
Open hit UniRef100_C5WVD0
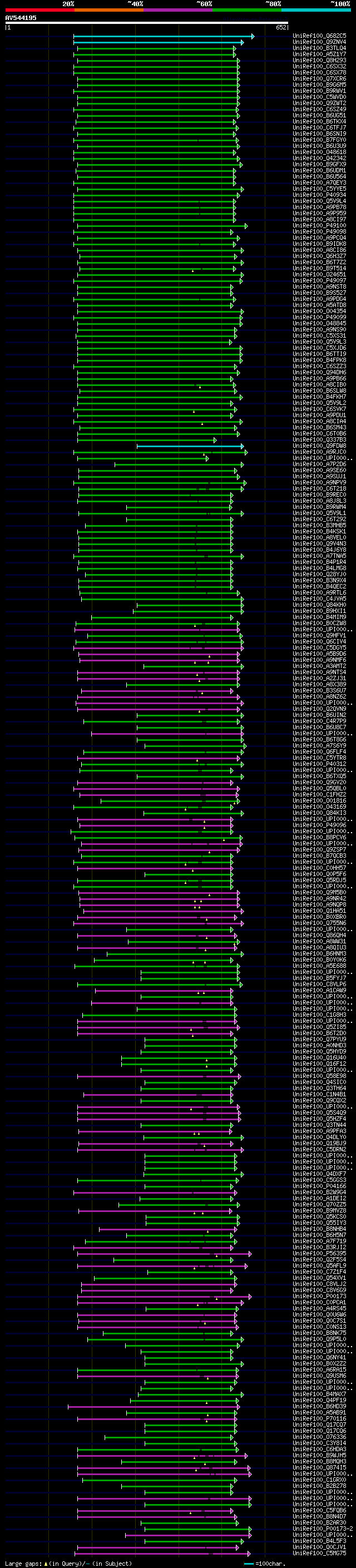319,97
